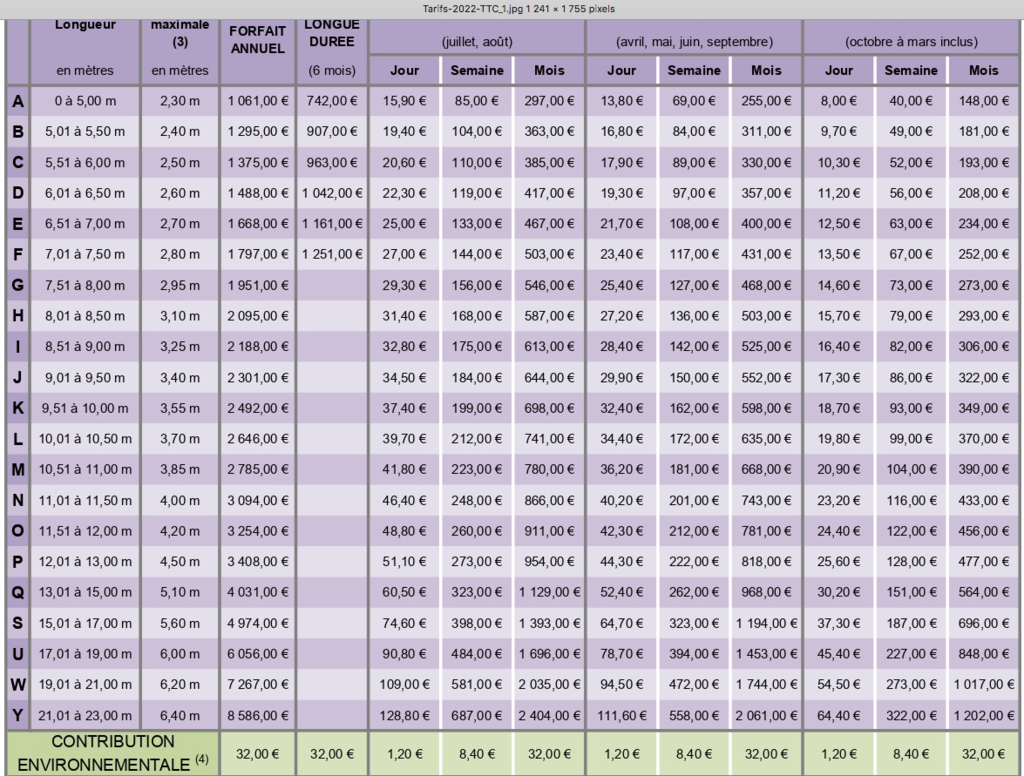The width and height of the screenshot is (1024, 776).
Task: Click the (juillet, août) season header
Action: click(477, 42)
